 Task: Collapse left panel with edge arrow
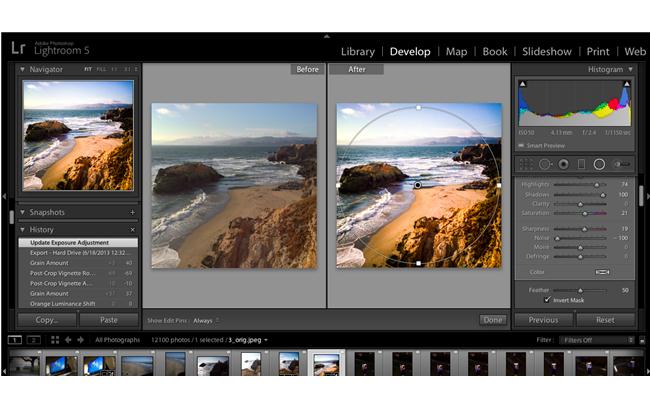(4, 196)
